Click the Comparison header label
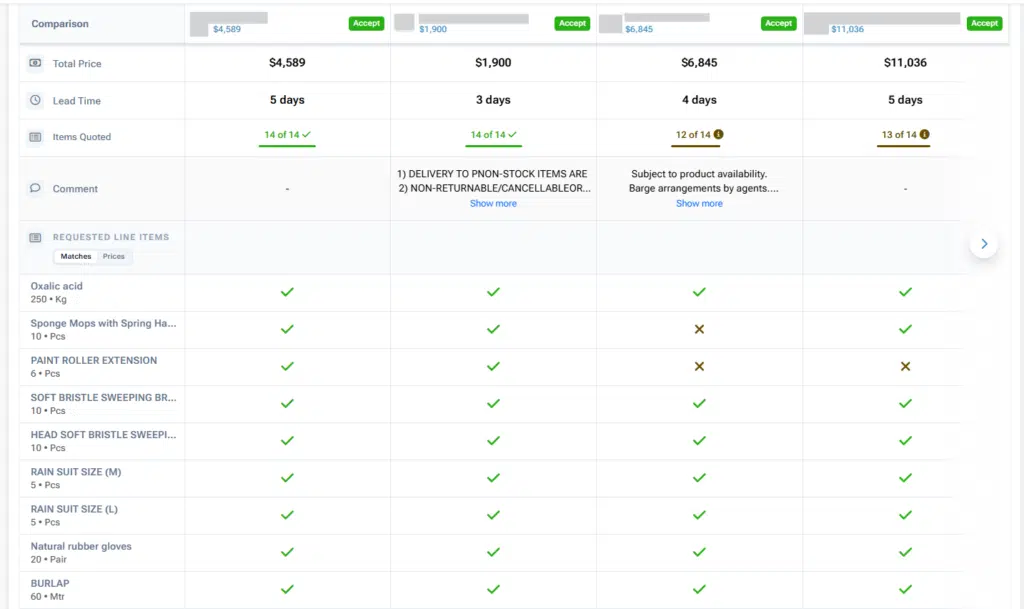Image resolution: width=1024 pixels, height=609 pixels. pyautogui.click(x=59, y=23)
